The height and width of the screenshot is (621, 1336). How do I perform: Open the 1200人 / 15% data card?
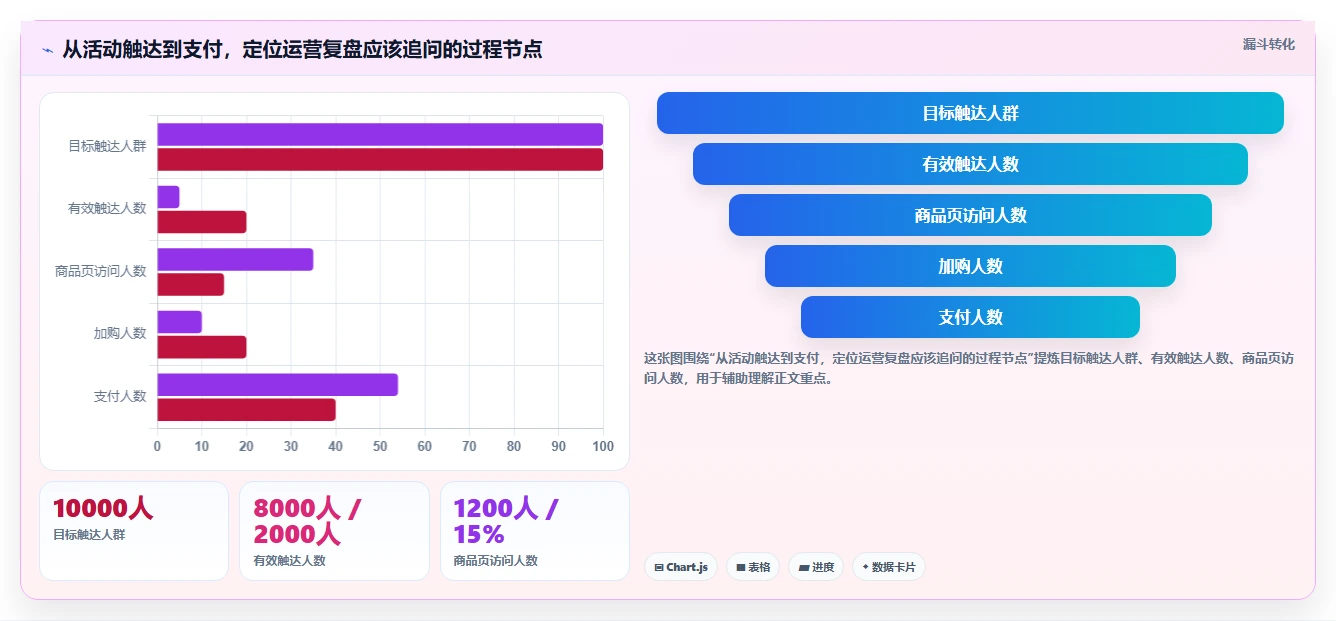point(535,530)
